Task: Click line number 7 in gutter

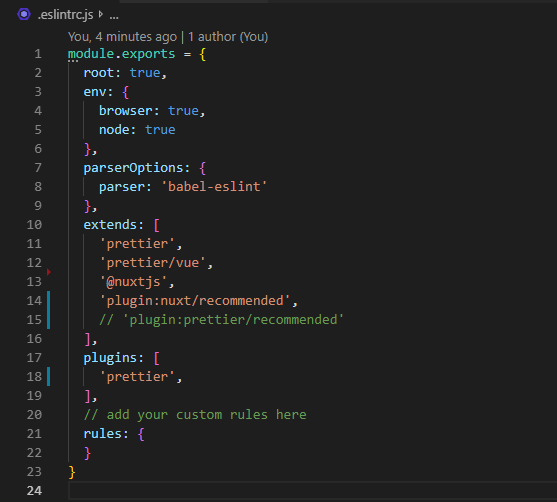Action: click(38, 168)
